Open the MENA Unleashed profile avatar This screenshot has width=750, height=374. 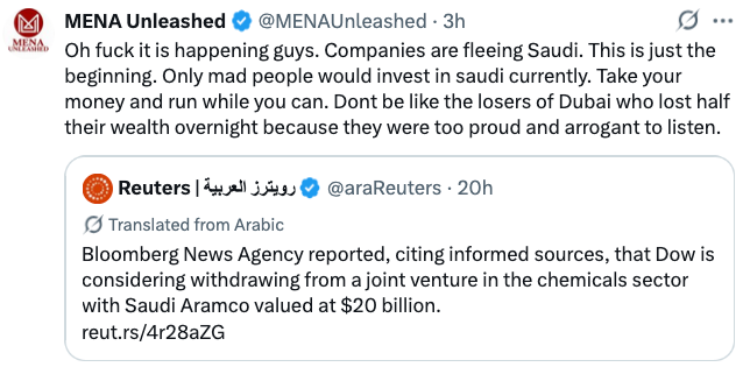tap(28, 31)
